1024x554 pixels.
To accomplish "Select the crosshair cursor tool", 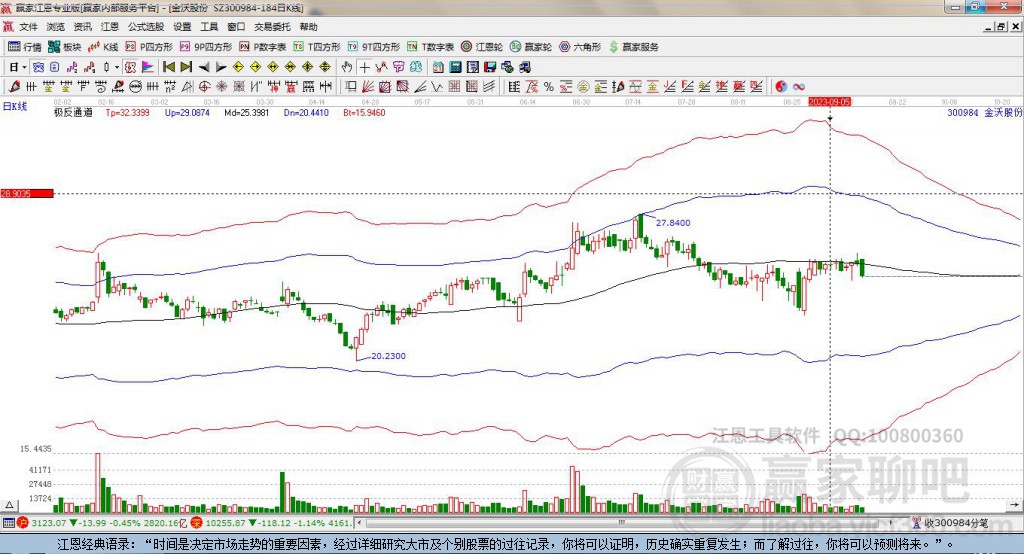I will (364, 67).
